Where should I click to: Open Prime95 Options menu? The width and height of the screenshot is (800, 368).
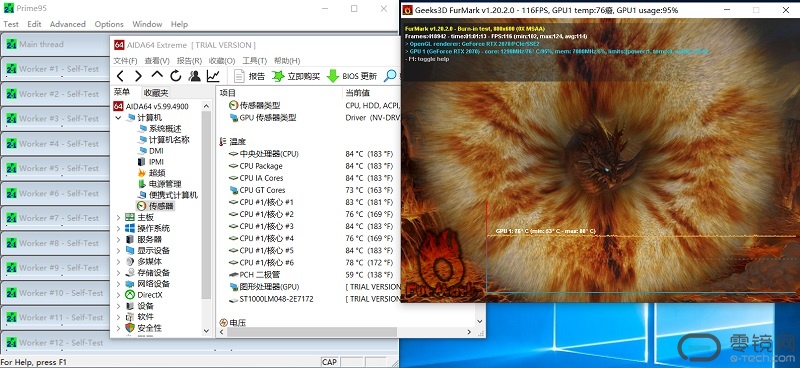click(x=109, y=24)
